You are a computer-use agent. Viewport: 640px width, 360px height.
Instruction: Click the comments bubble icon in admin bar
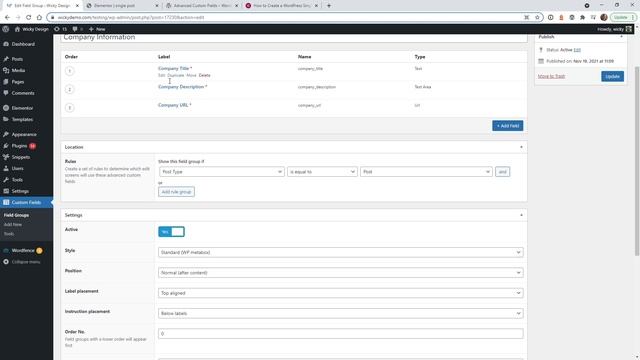(75, 29)
